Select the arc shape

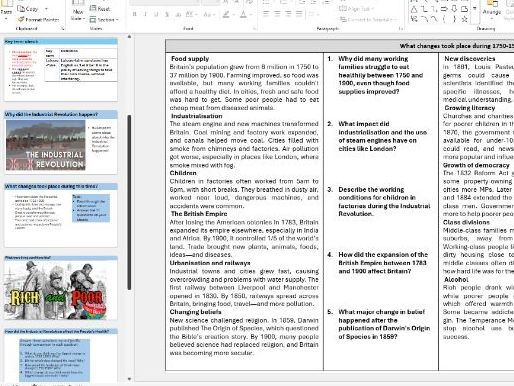(424, 19)
